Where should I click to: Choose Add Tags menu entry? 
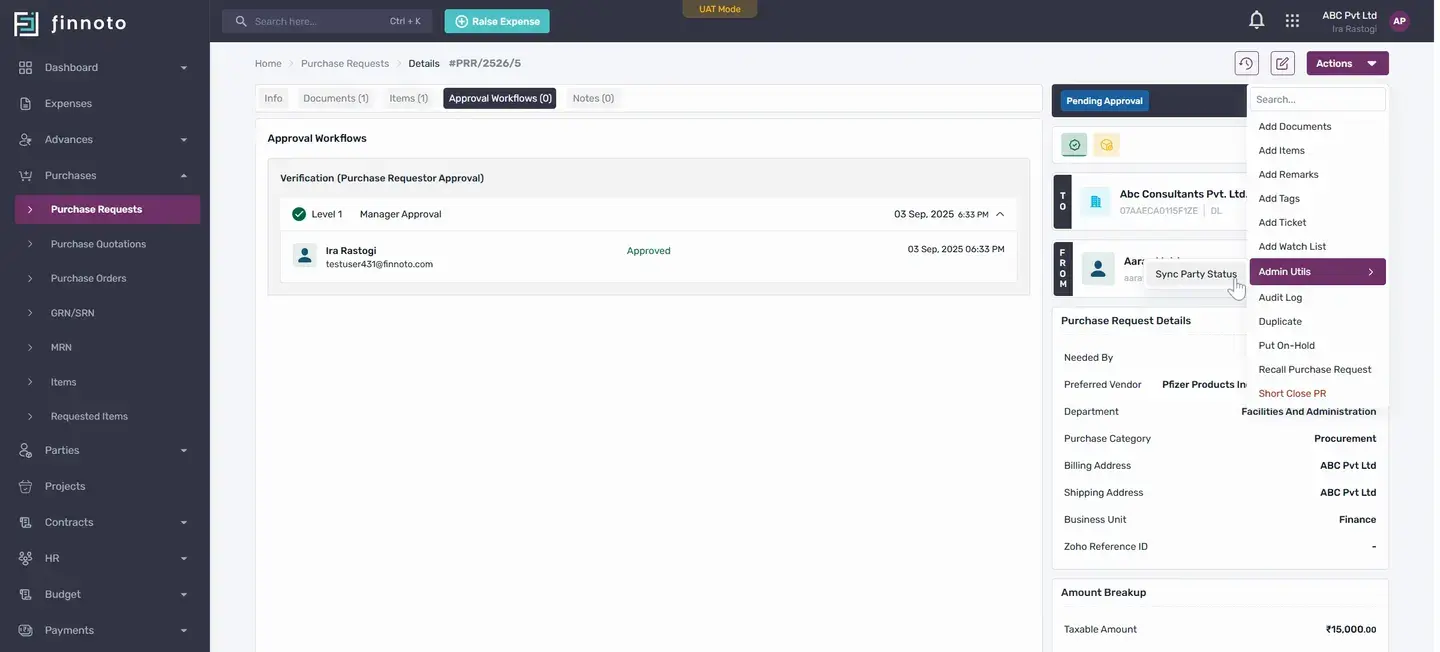tap(1317, 199)
